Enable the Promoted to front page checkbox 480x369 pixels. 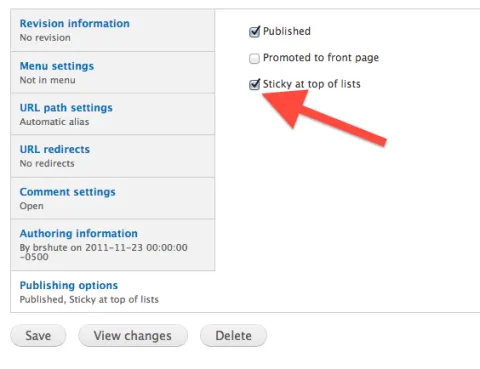254,58
